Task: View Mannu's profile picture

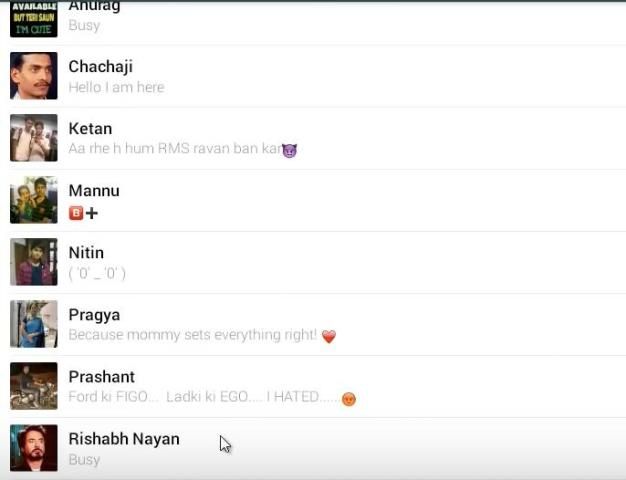Action: 34,200
